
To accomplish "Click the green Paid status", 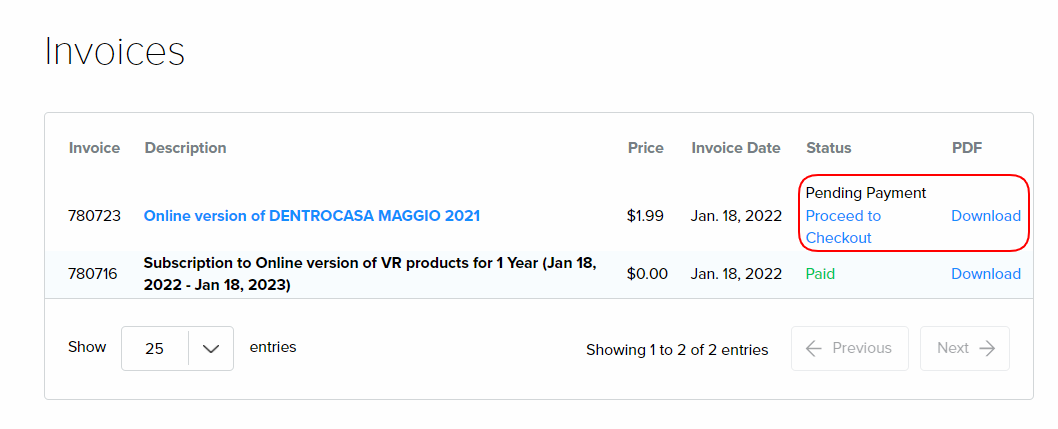I will click(820, 274).
